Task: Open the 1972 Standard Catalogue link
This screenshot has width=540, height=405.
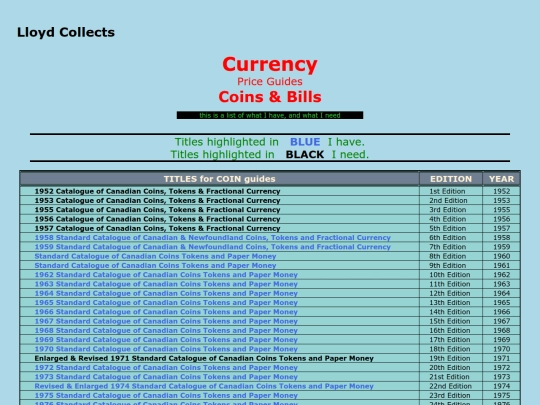Action: [x=166, y=368]
